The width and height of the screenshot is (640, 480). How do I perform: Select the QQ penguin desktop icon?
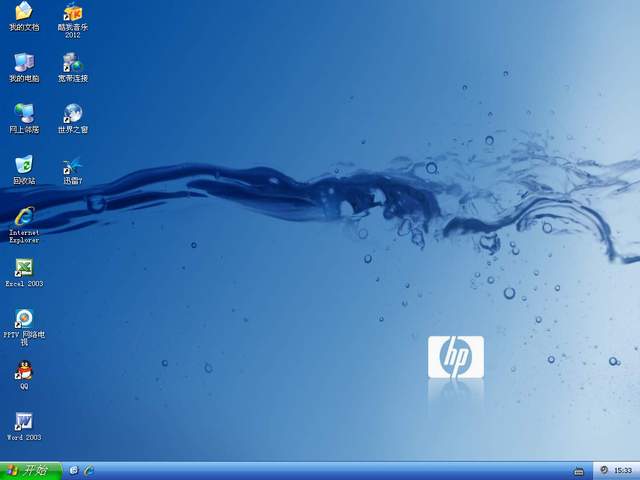click(23, 371)
